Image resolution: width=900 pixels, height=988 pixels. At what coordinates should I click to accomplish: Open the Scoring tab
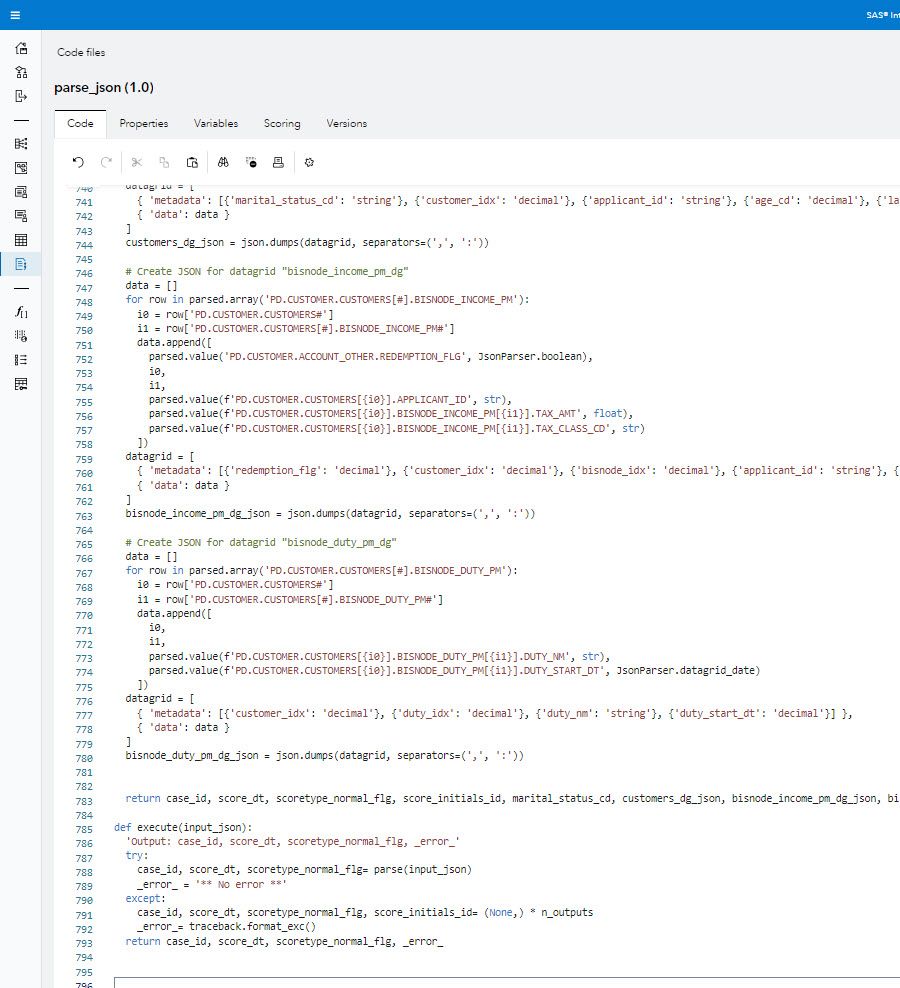[282, 124]
